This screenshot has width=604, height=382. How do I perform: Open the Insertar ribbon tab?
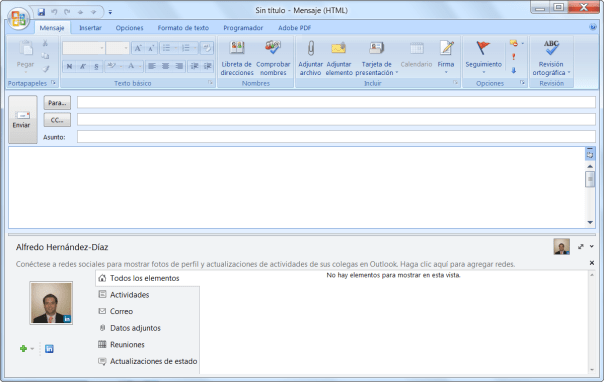click(90, 28)
